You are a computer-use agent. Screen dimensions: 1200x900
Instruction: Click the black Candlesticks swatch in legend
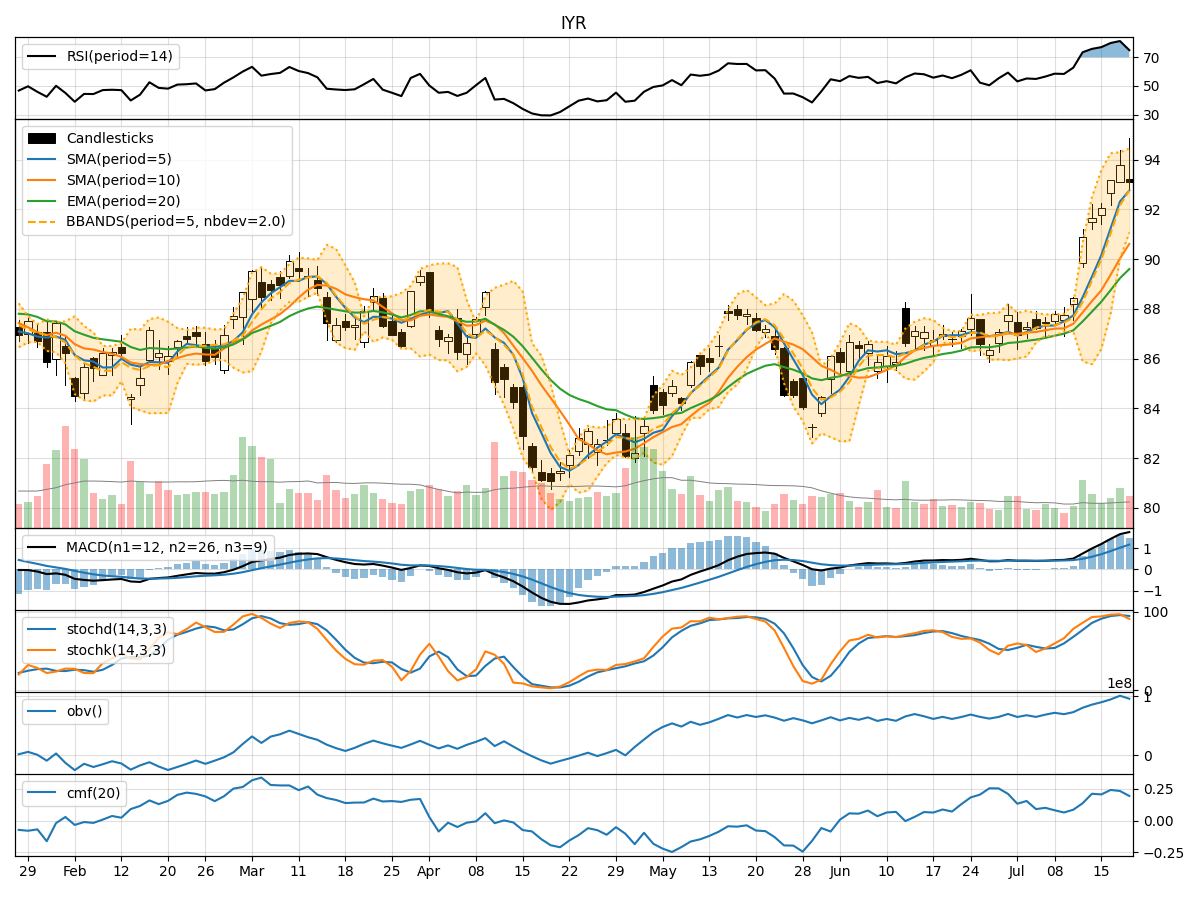[x=44, y=137]
